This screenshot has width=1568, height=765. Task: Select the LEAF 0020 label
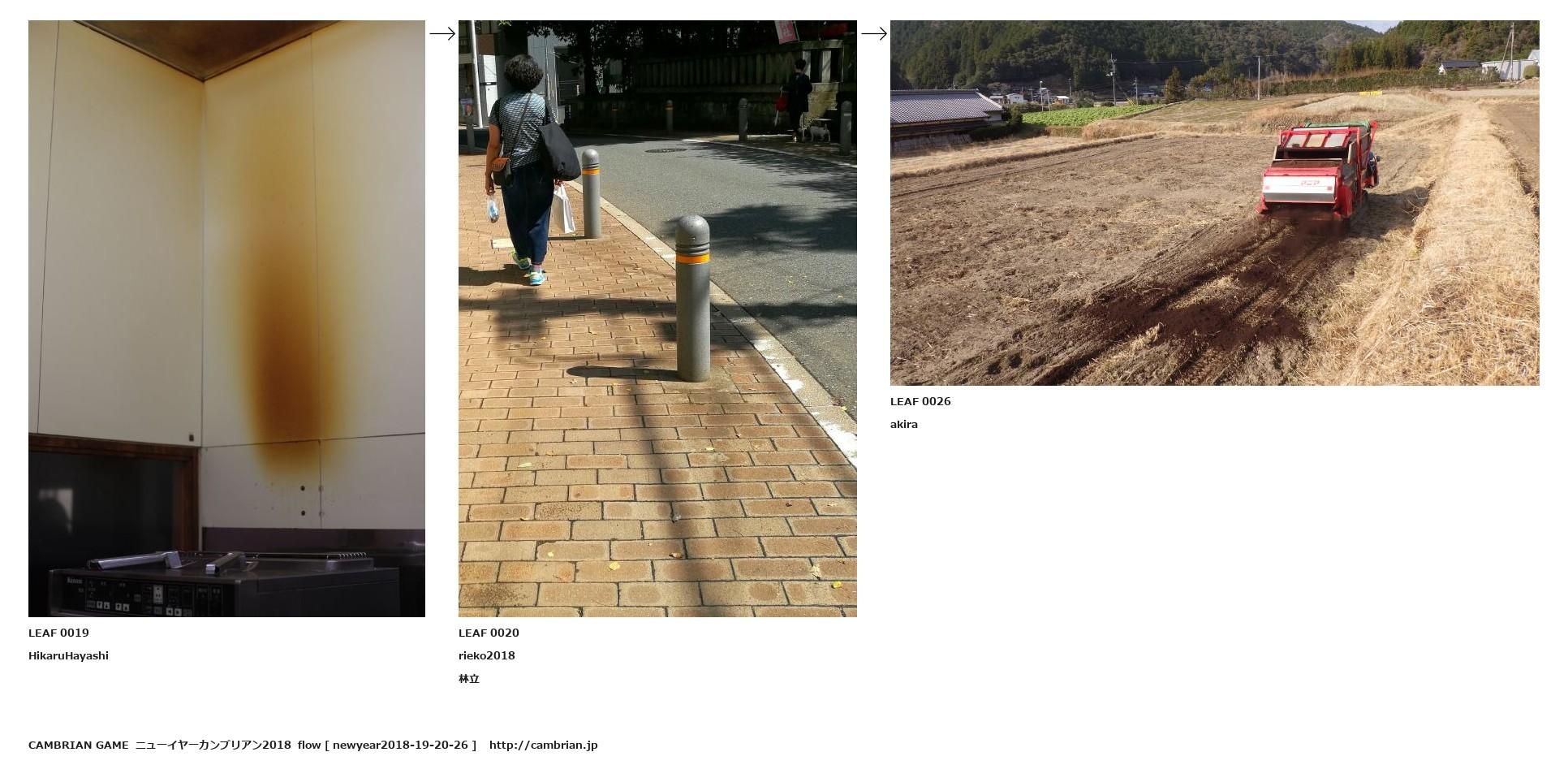(489, 633)
